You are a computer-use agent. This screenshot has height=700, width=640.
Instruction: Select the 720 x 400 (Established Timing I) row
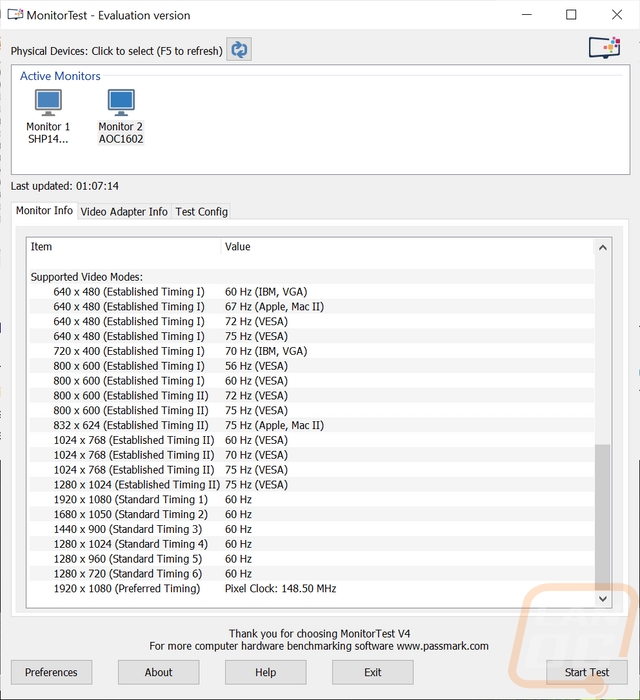tap(312, 351)
